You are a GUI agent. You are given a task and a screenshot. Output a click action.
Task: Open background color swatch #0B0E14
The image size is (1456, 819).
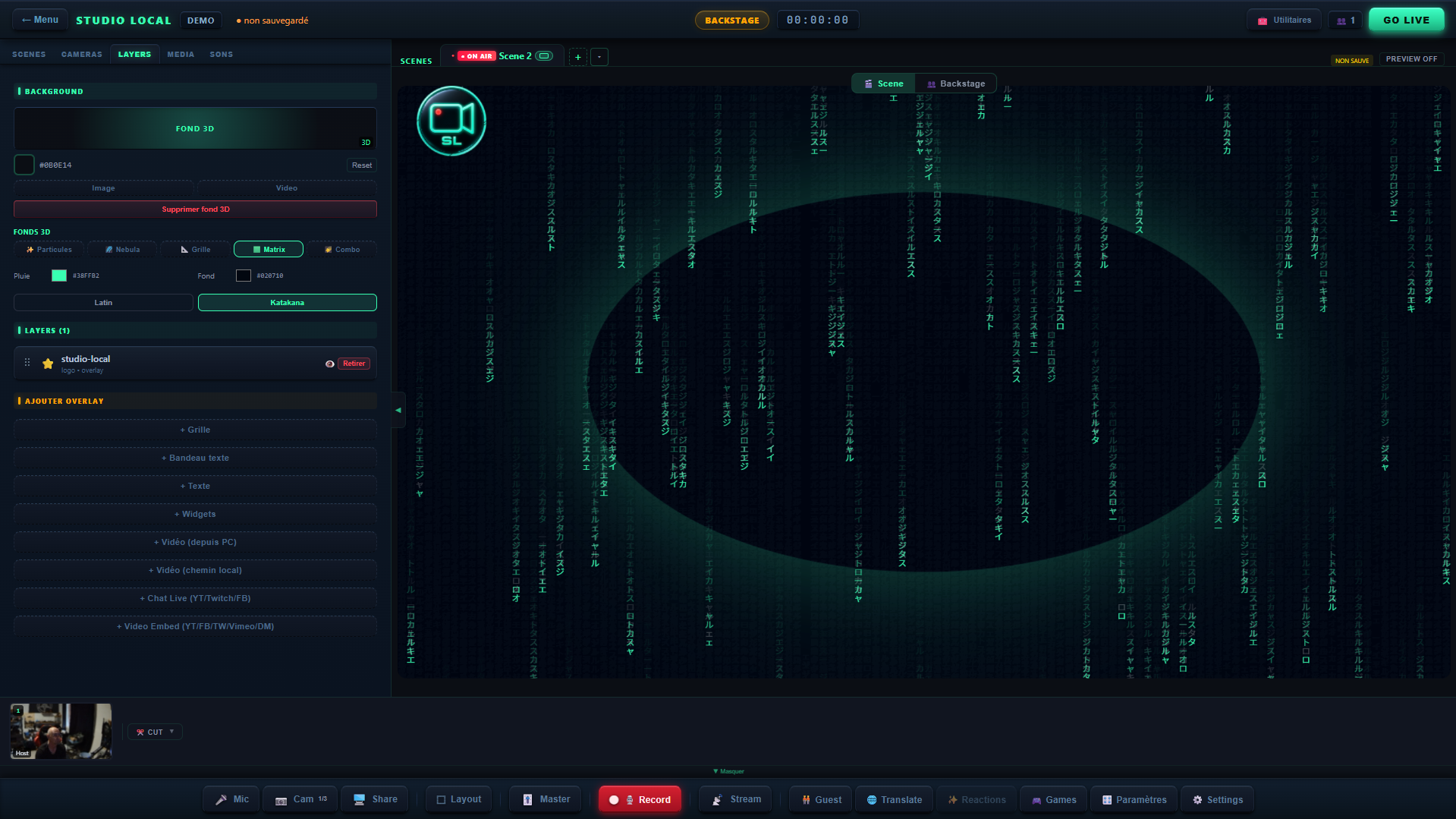click(24, 165)
